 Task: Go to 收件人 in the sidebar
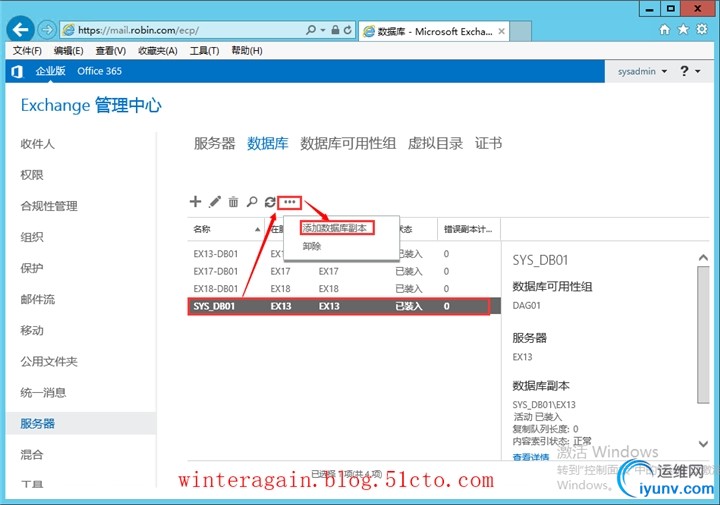[x=38, y=144]
